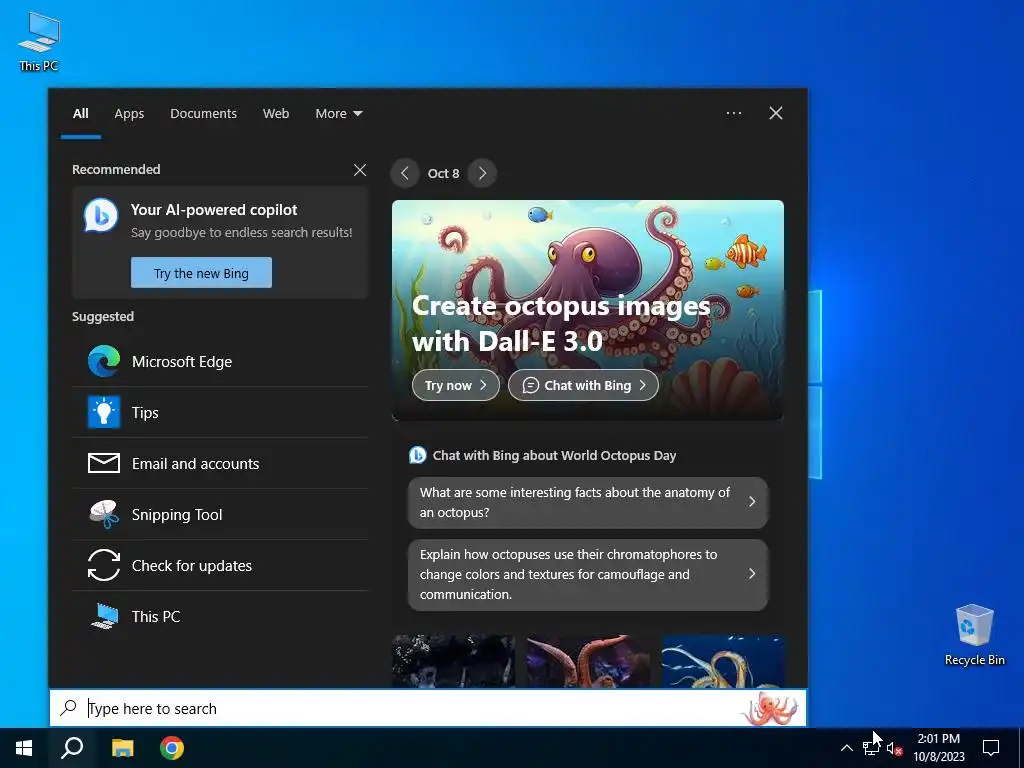Image resolution: width=1024 pixels, height=768 pixels.
Task: Show hidden tray icons chevron
Action: 846,748
